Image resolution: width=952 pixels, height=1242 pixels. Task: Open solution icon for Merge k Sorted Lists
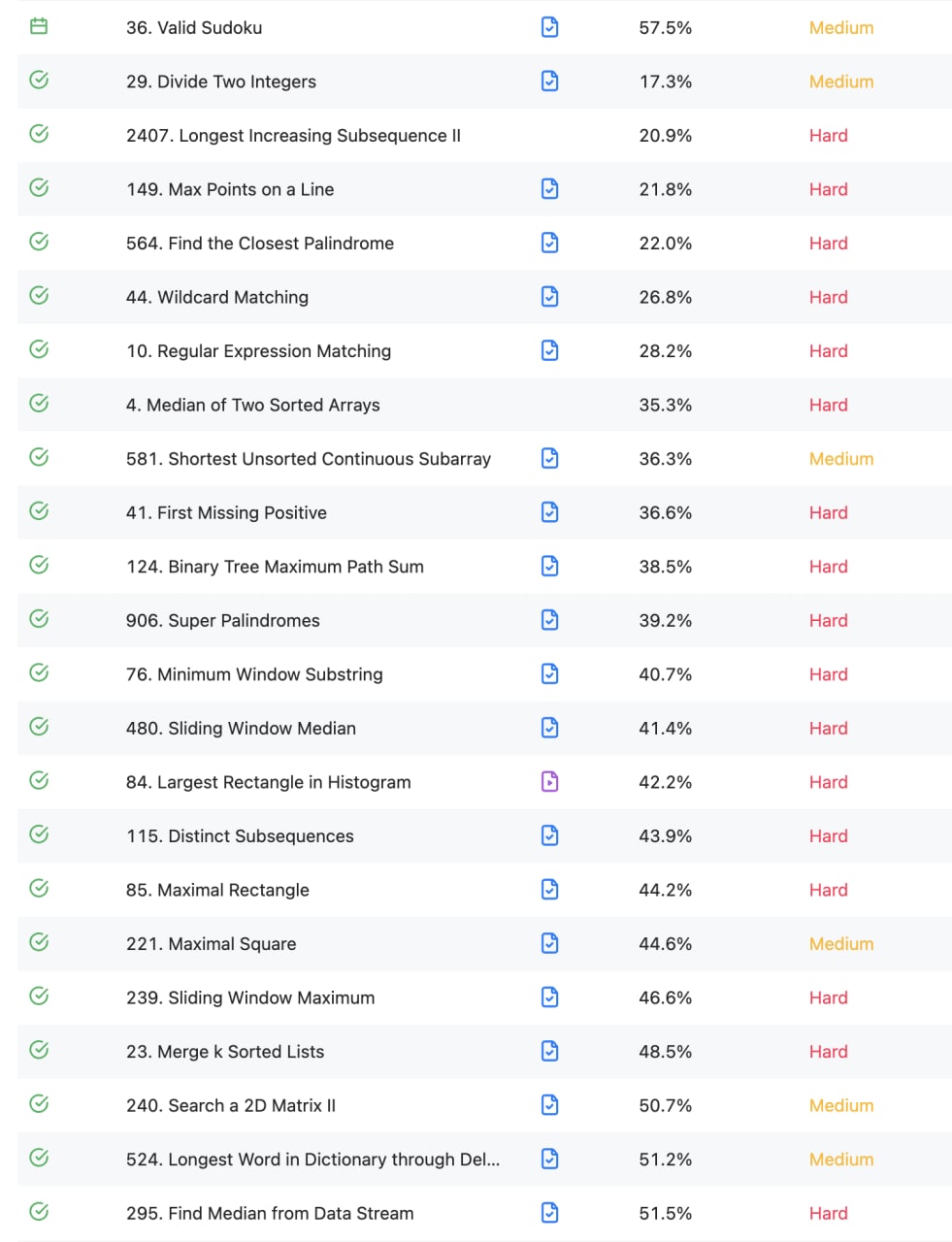coord(549,1051)
